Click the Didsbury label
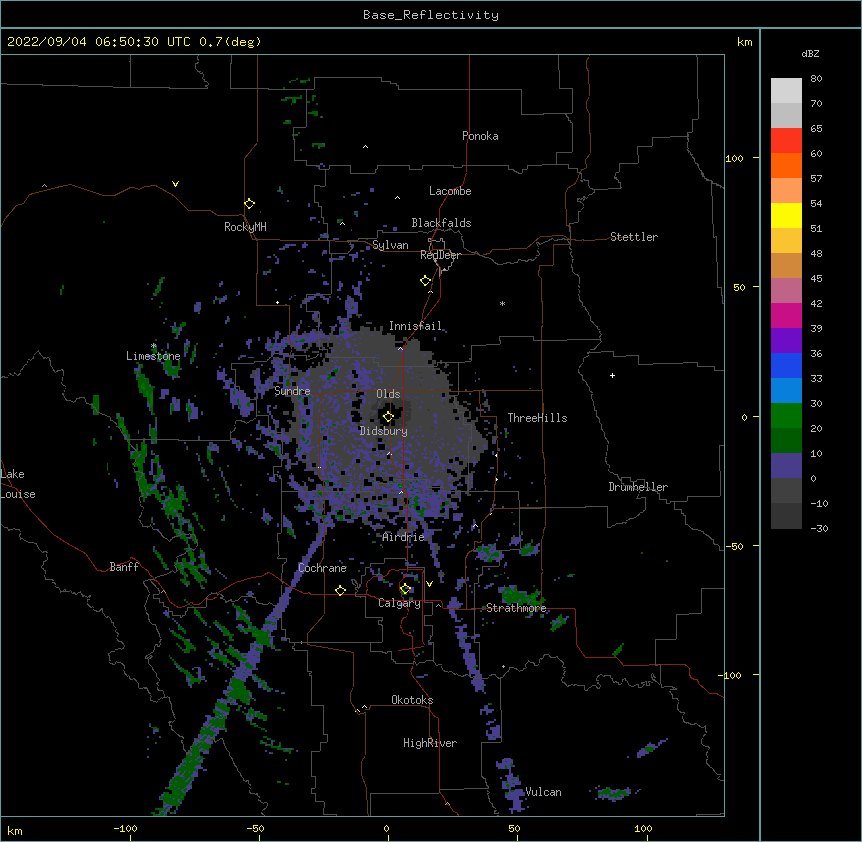Screen dimensions: 862x842 coord(384,431)
